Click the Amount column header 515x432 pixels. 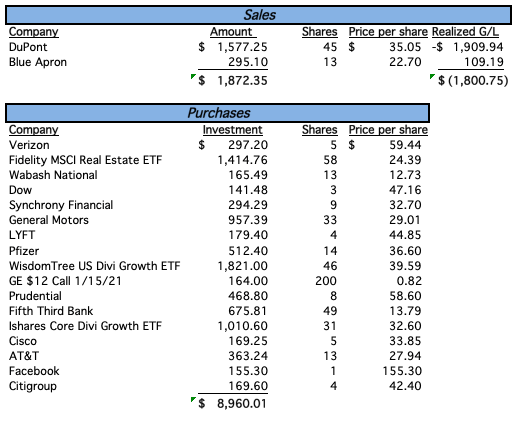pos(231,32)
